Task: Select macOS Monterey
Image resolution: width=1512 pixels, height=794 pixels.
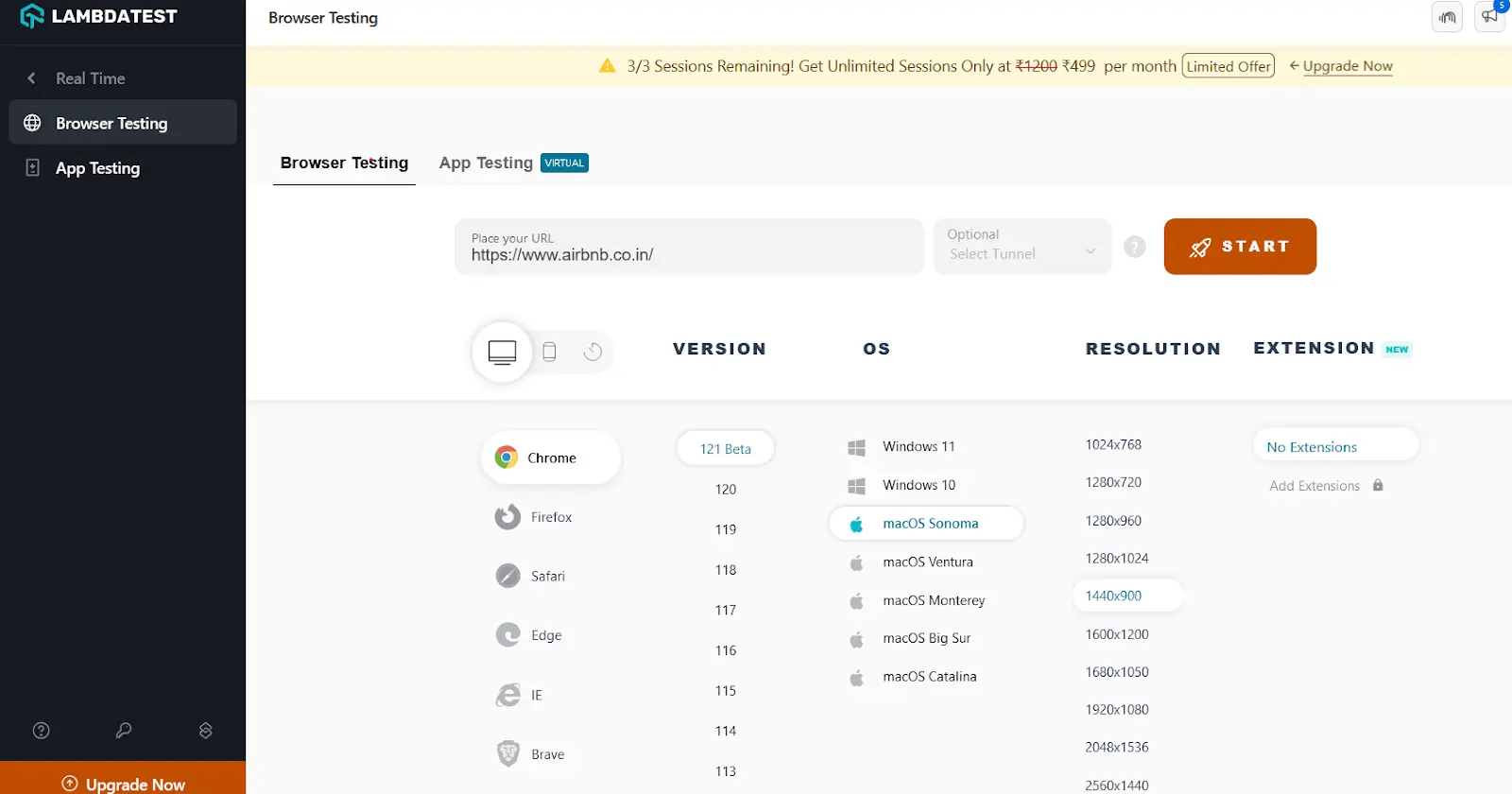Action: [x=917, y=600]
